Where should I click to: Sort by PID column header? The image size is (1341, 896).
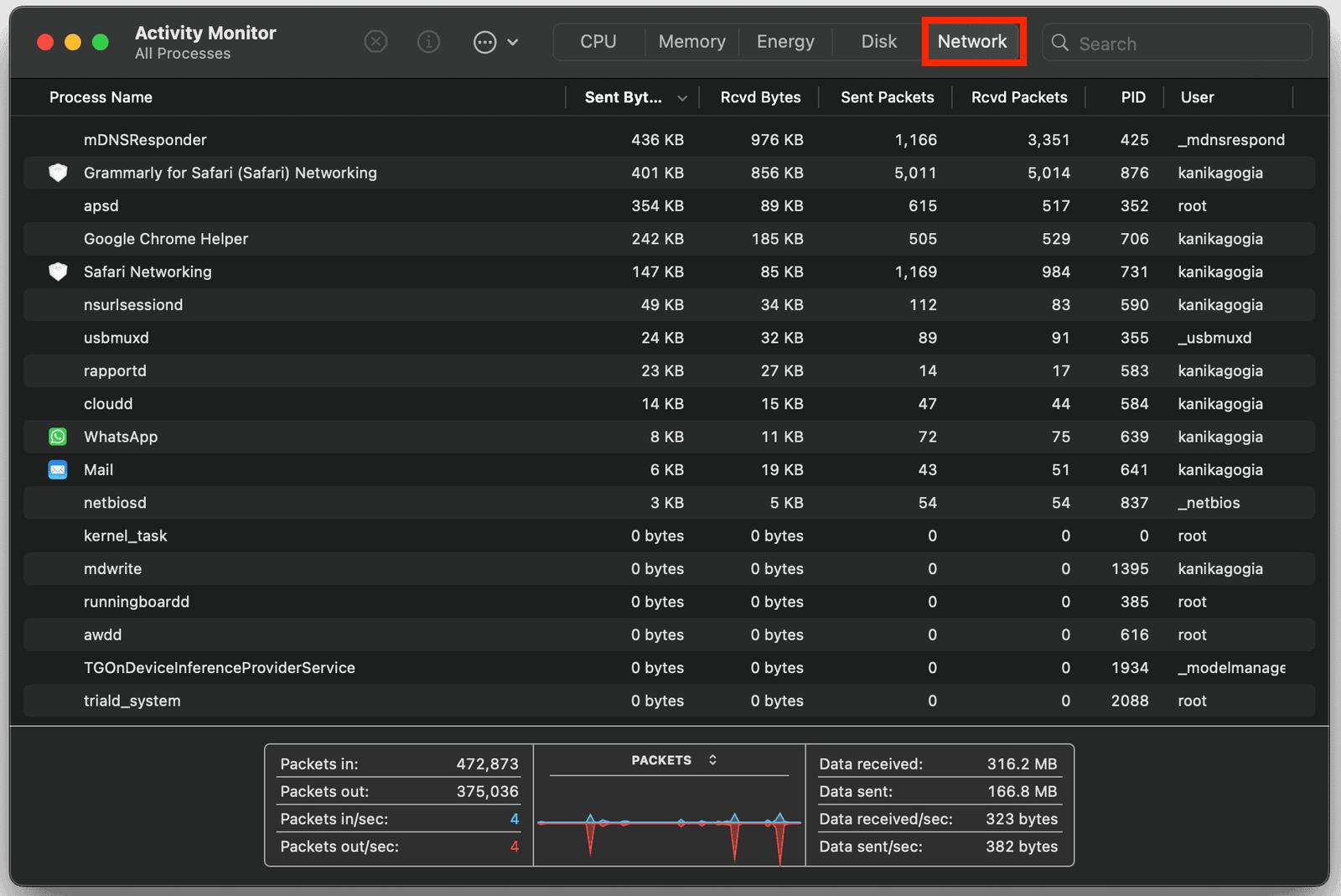point(1133,97)
